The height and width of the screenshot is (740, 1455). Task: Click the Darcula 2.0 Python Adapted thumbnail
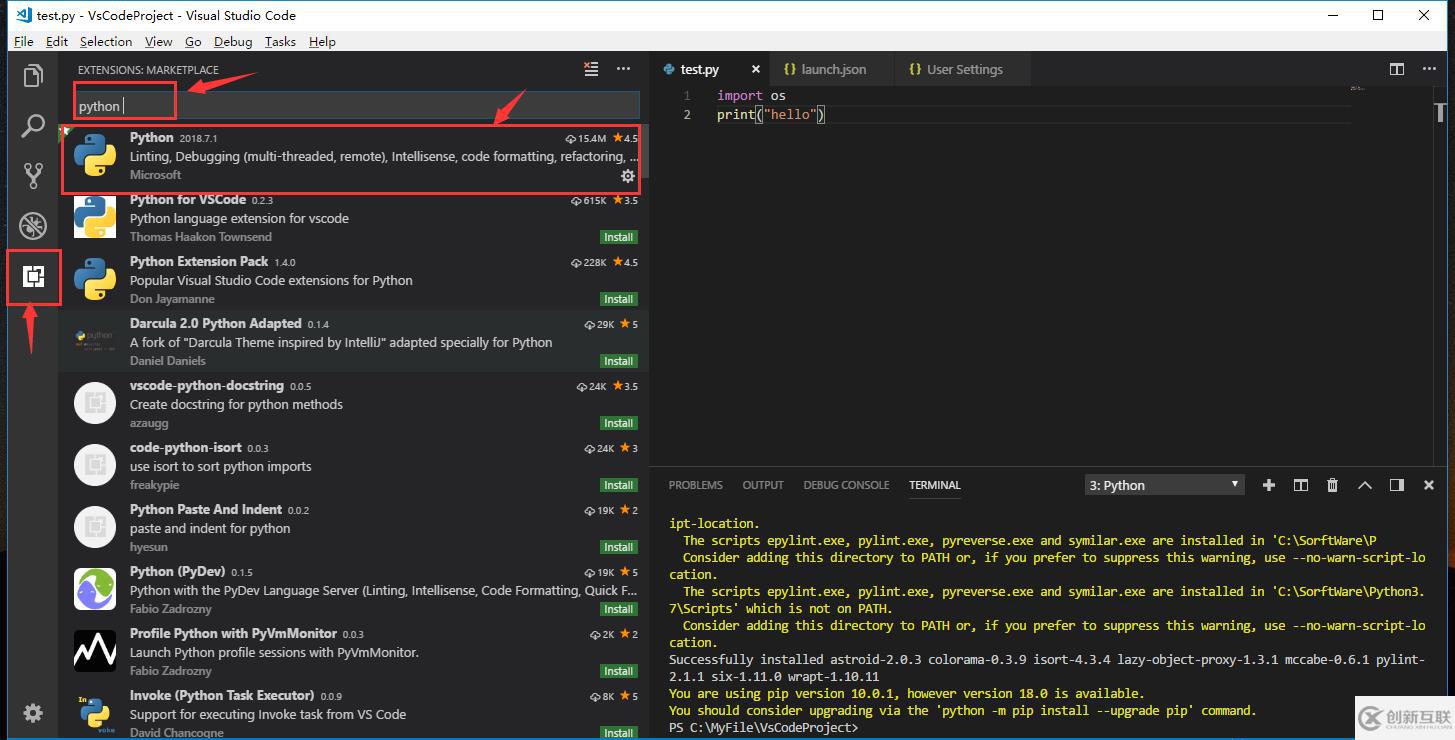pos(95,341)
